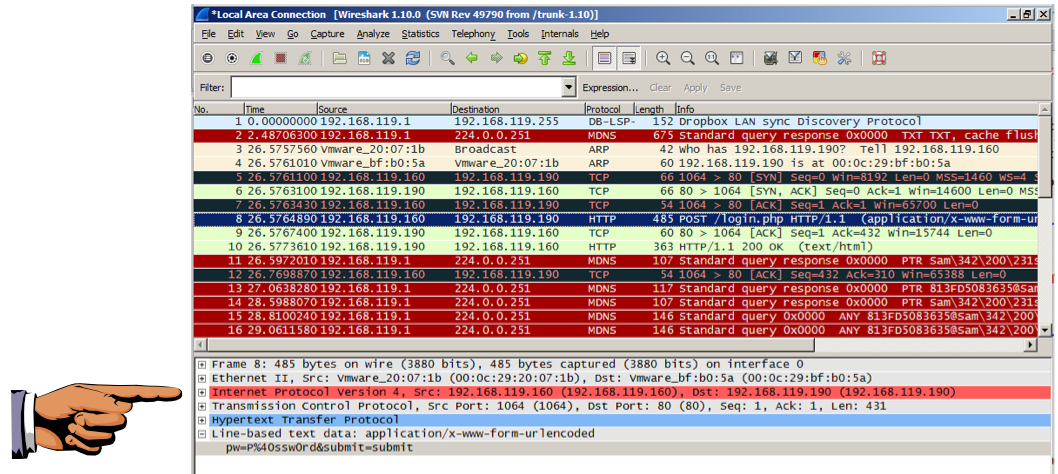
Task: Select packet 8 POST /login.php row
Action: pos(617,219)
